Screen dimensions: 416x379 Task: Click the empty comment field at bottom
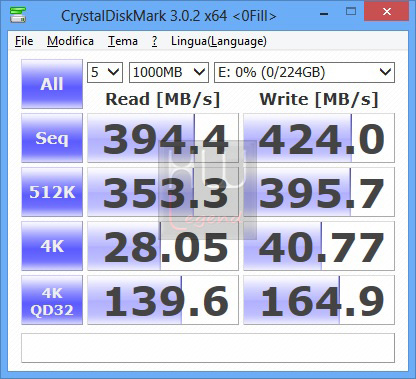208,348
